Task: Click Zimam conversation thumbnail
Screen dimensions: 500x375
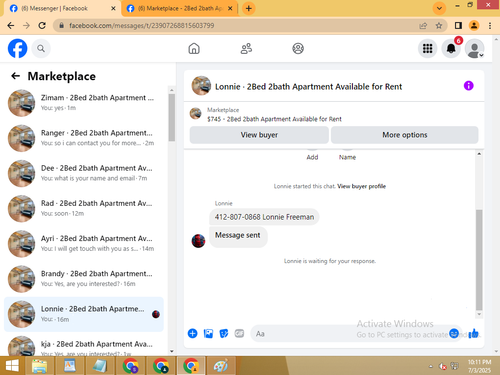Action: coord(21,103)
